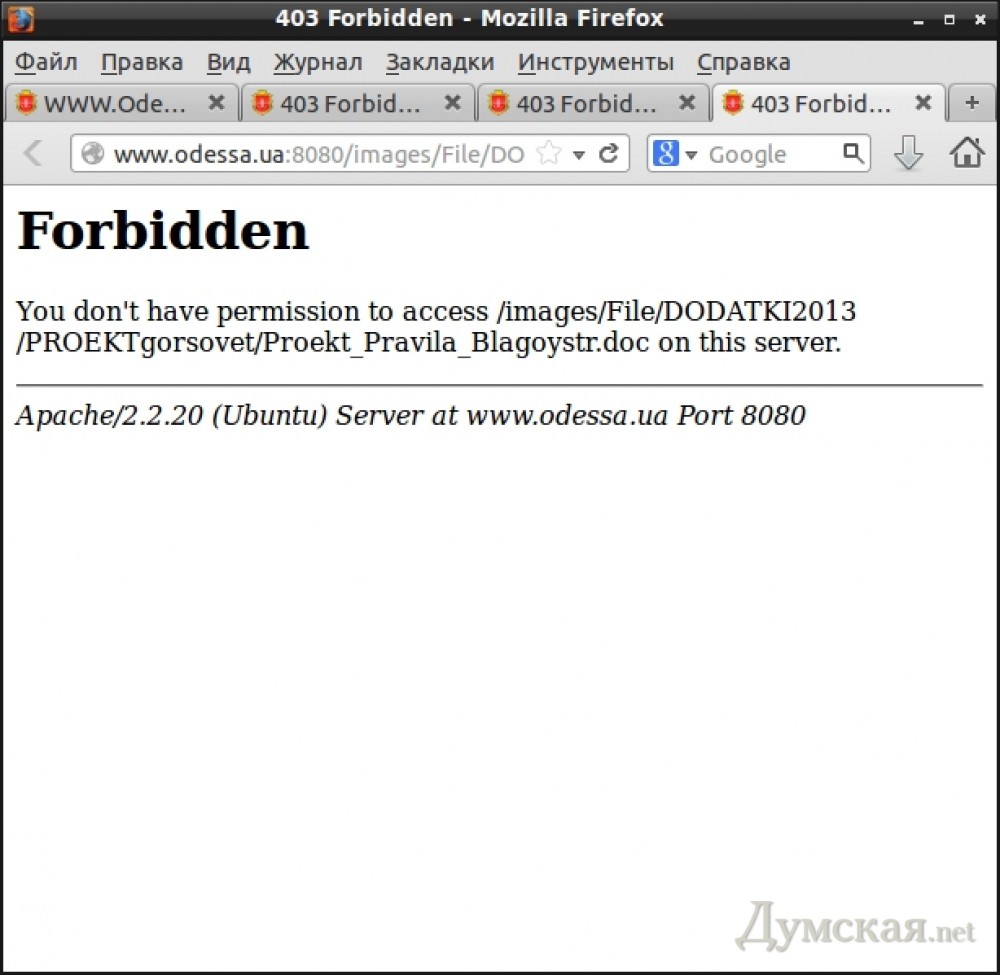Open the downloads arrow button

click(908, 153)
